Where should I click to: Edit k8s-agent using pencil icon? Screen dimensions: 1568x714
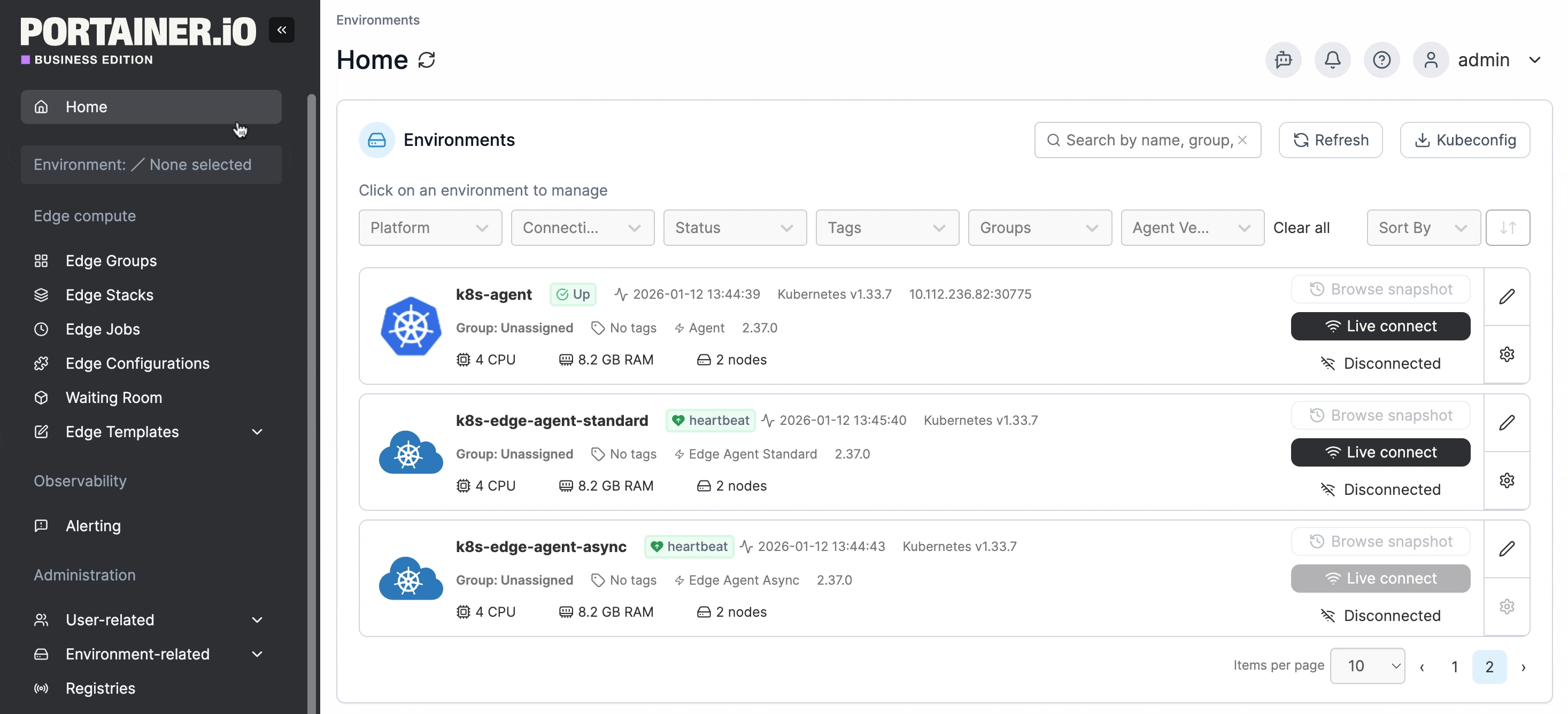click(1507, 297)
